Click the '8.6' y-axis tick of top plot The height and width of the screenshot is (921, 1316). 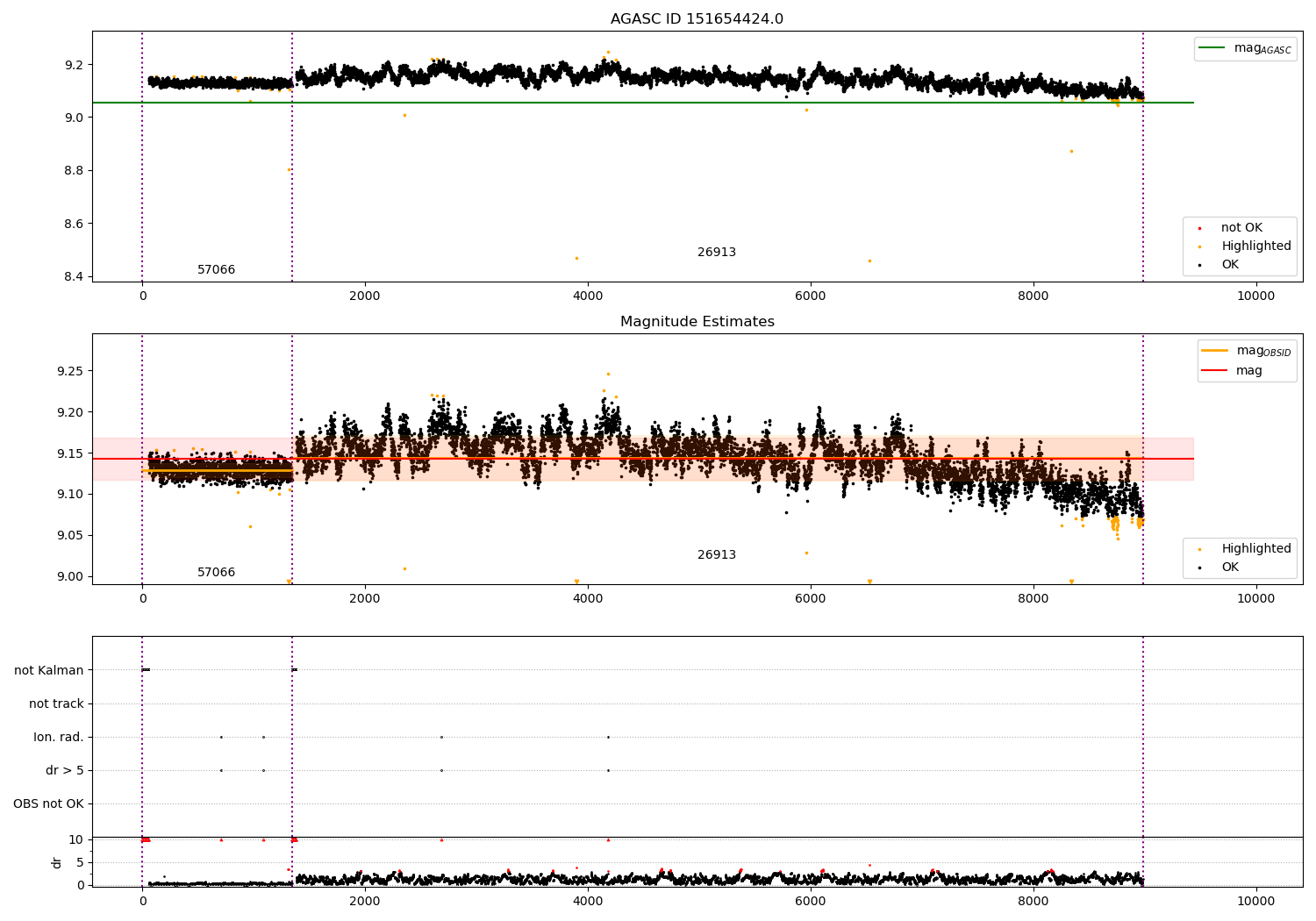[x=75, y=224]
